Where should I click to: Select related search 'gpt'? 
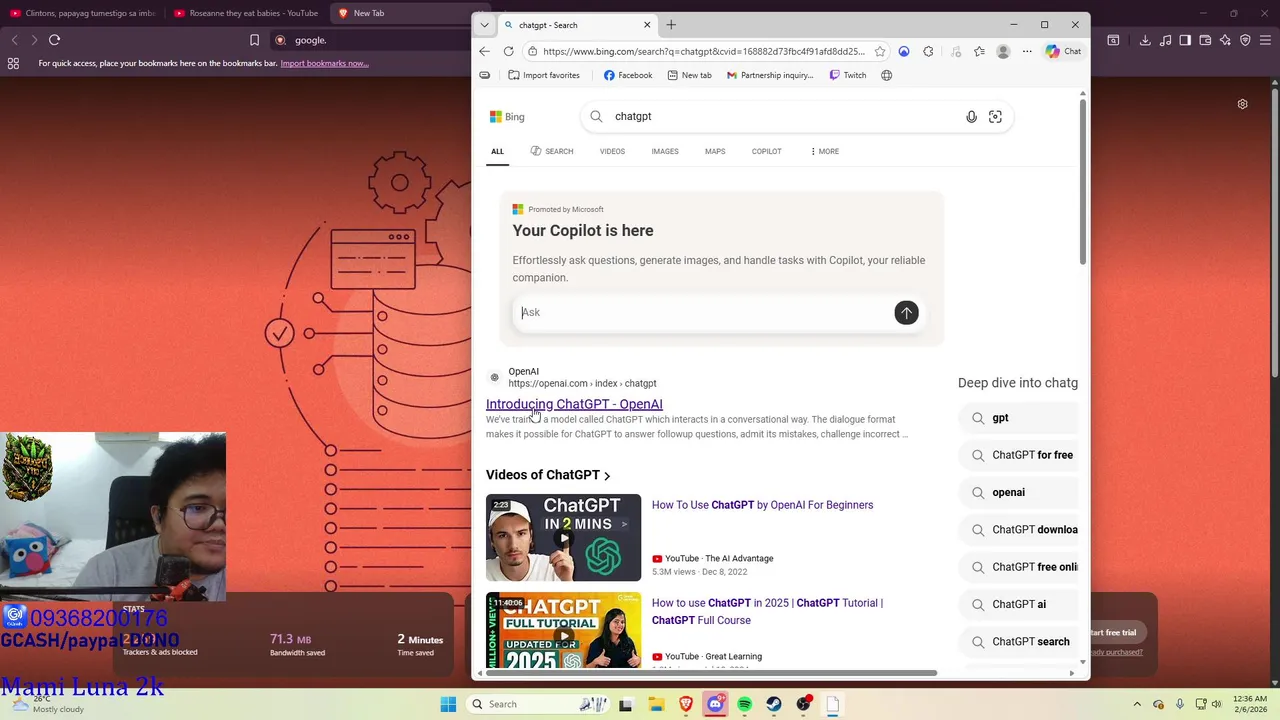1018,418
